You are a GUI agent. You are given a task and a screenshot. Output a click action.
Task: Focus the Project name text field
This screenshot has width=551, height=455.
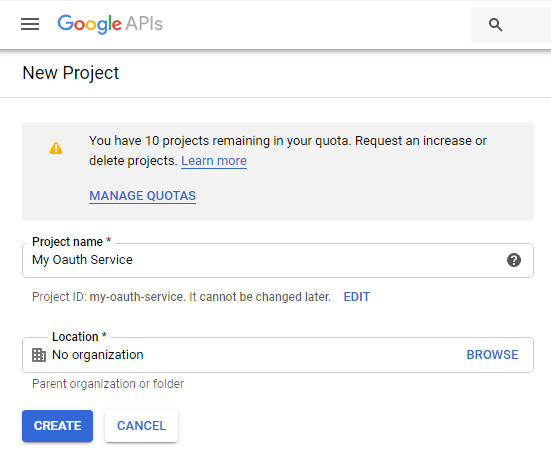[x=278, y=260]
